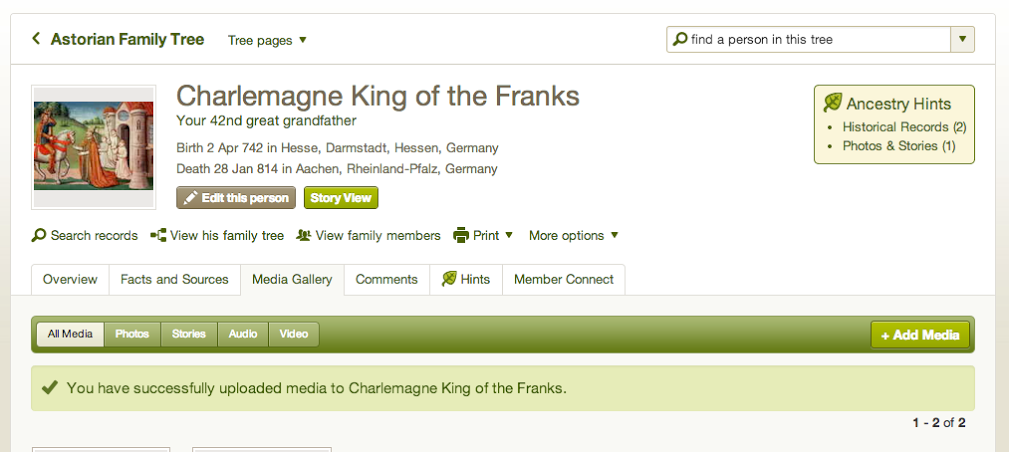This screenshot has height=452, width=1009.
Task: Open the Comments tab
Action: click(386, 279)
